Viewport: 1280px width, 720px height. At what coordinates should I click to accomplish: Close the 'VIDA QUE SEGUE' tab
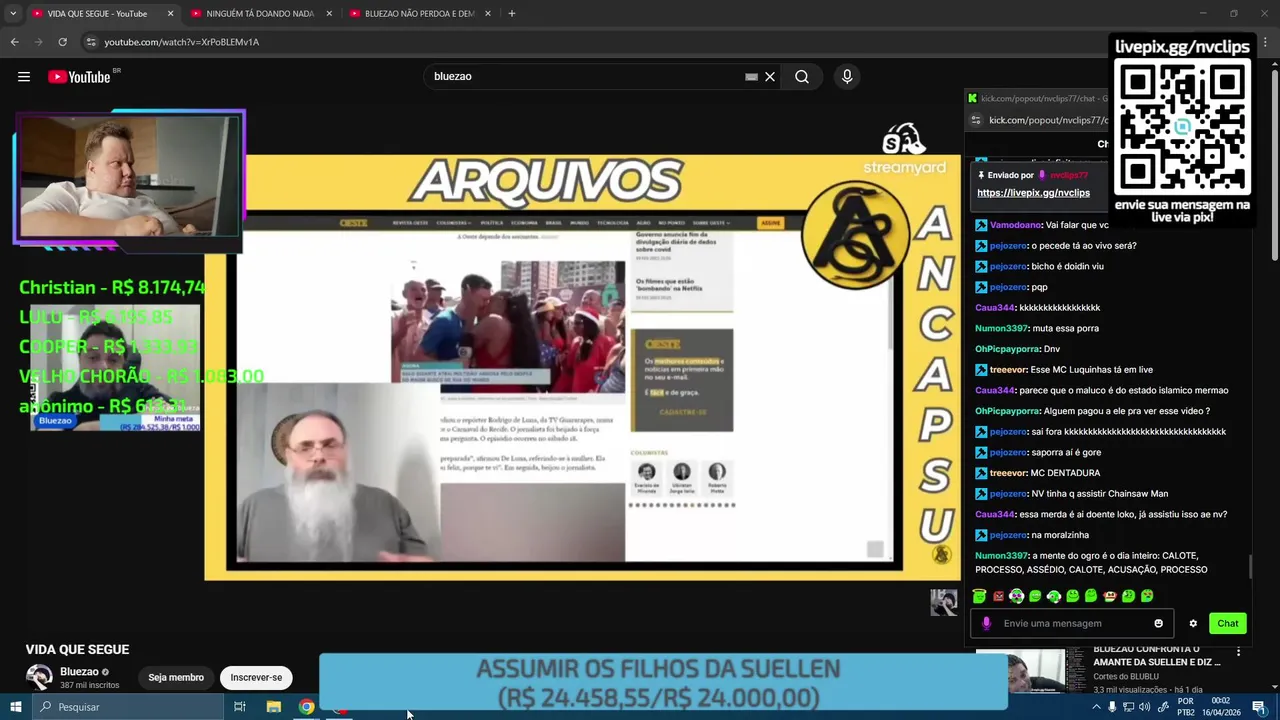(170, 14)
